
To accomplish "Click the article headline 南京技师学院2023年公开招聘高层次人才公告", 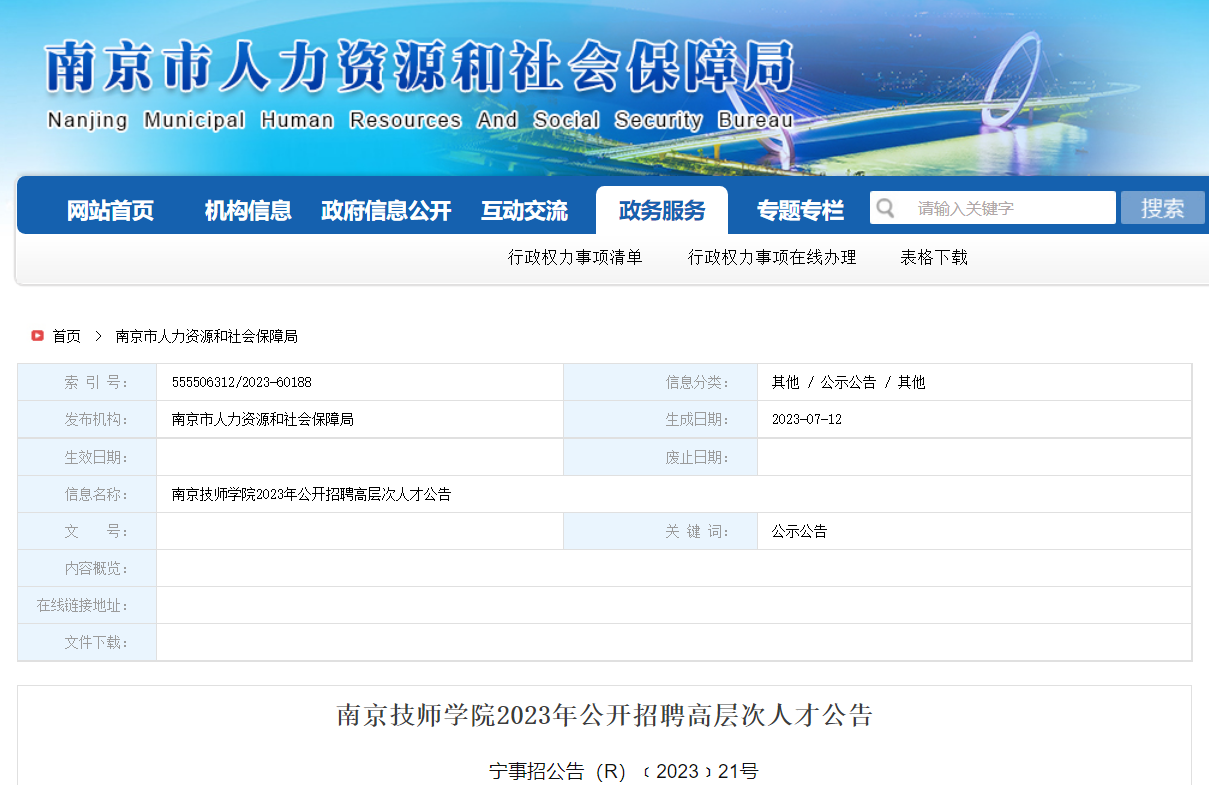I will click(604, 715).
